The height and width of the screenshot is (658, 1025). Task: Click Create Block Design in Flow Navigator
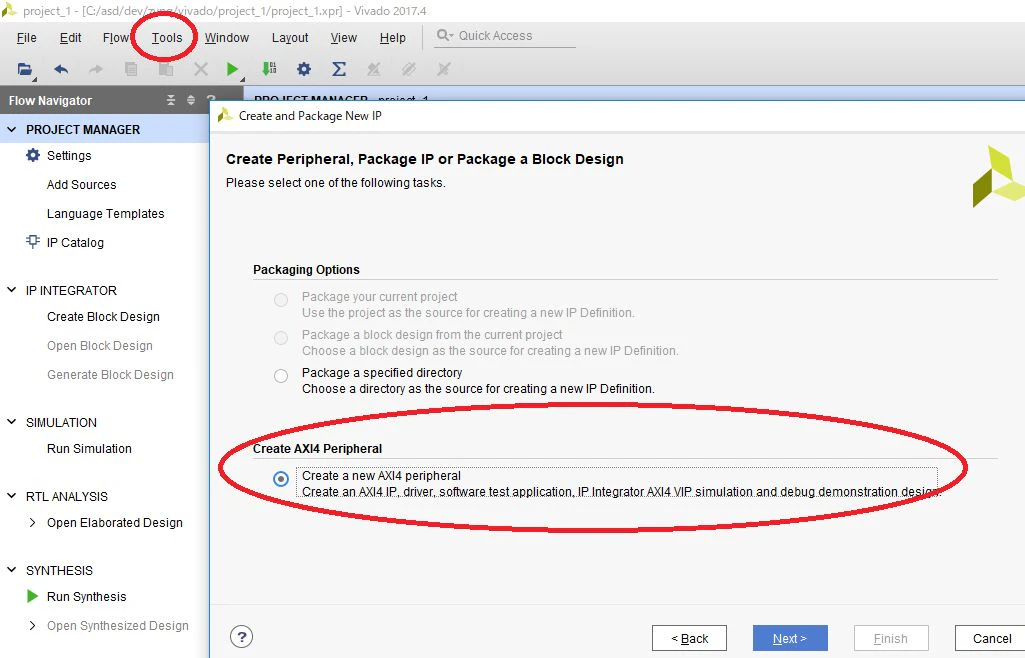pos(103,317)
